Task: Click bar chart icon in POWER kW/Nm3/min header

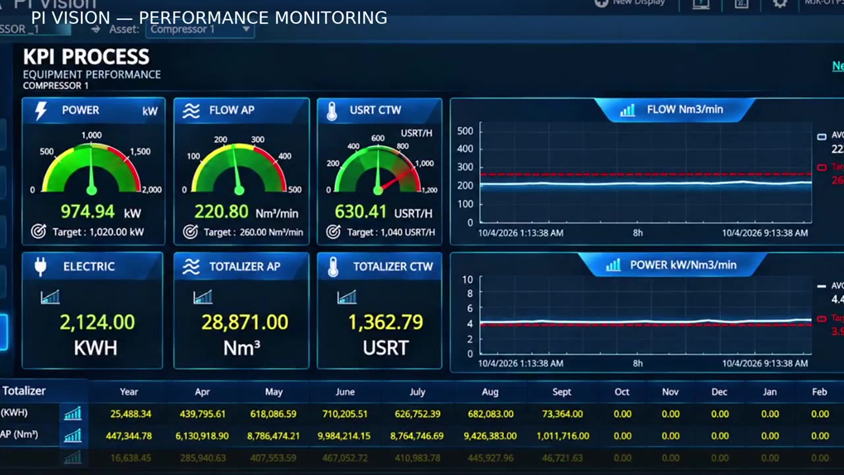Action: (613, 265)
